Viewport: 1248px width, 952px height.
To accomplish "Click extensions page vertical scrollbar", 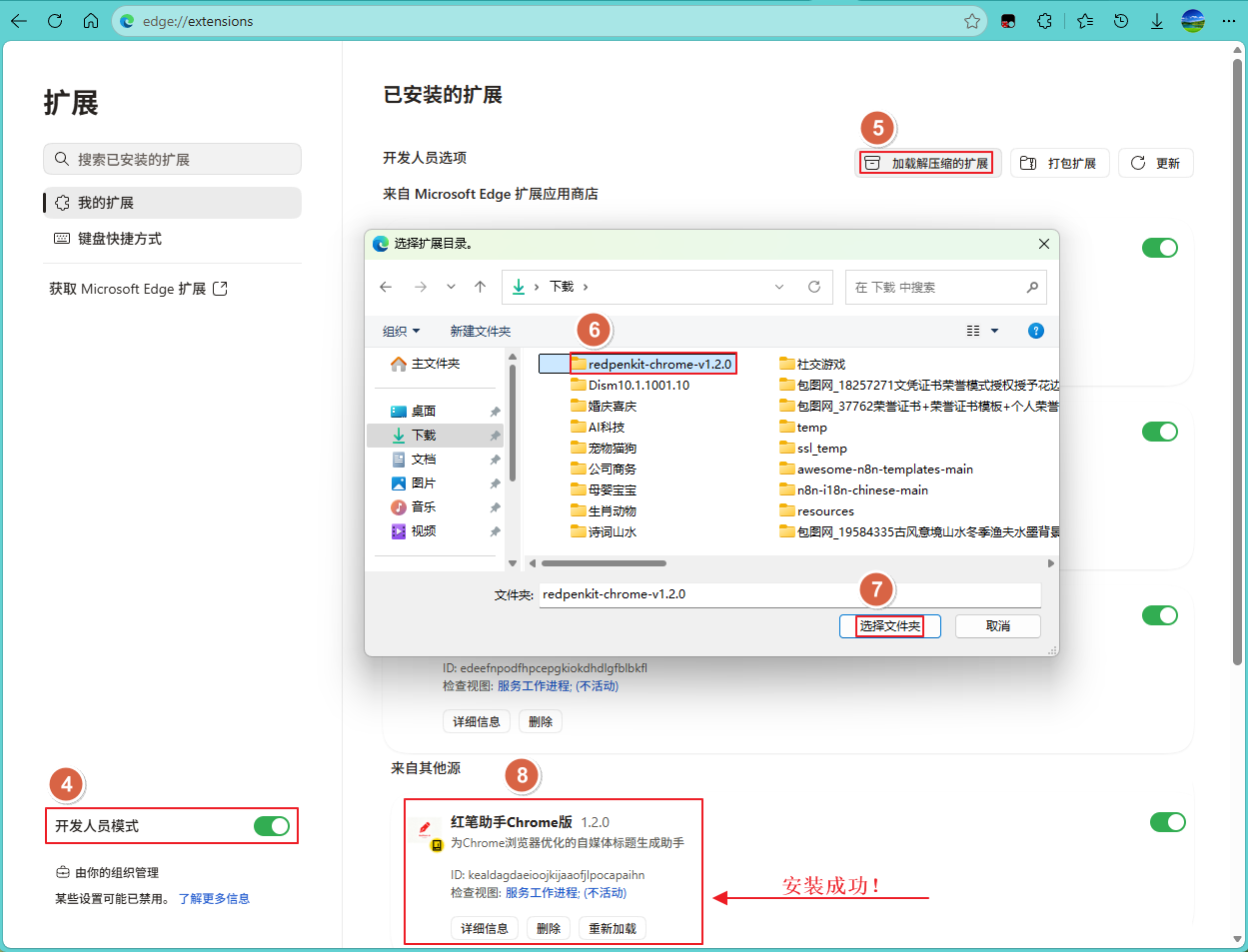I will 1238,364.
